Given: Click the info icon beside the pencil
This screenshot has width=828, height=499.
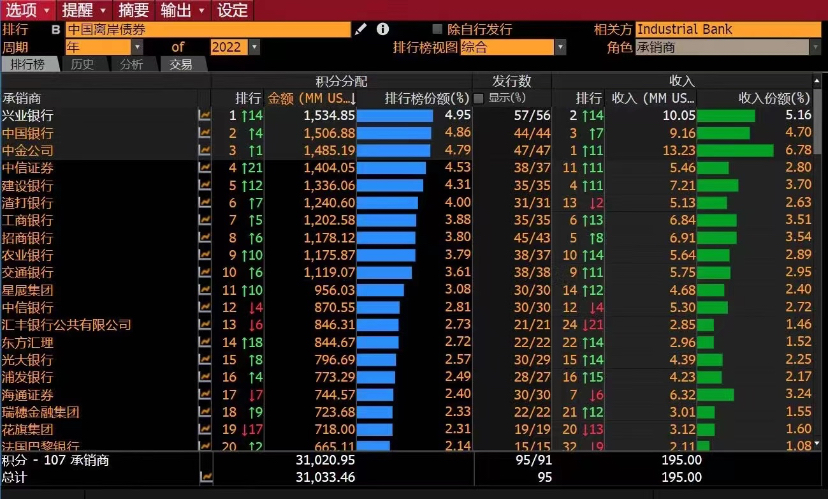Looking at the screenshot, I should pos(383,29).
